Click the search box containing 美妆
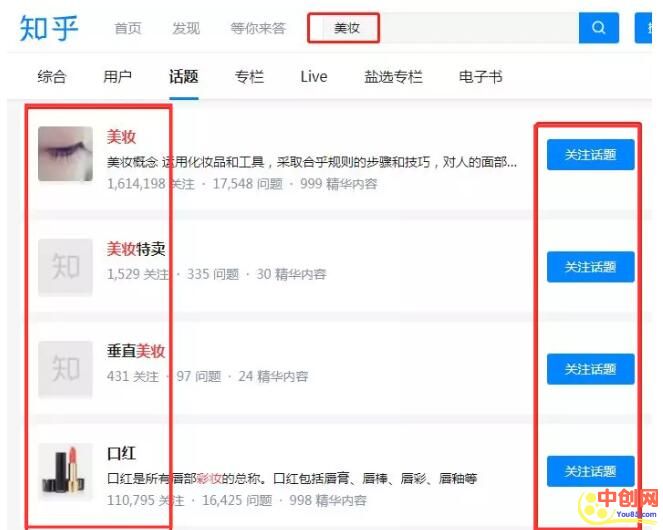This screenshot has height=530, width=663. [x=450, y=29]
